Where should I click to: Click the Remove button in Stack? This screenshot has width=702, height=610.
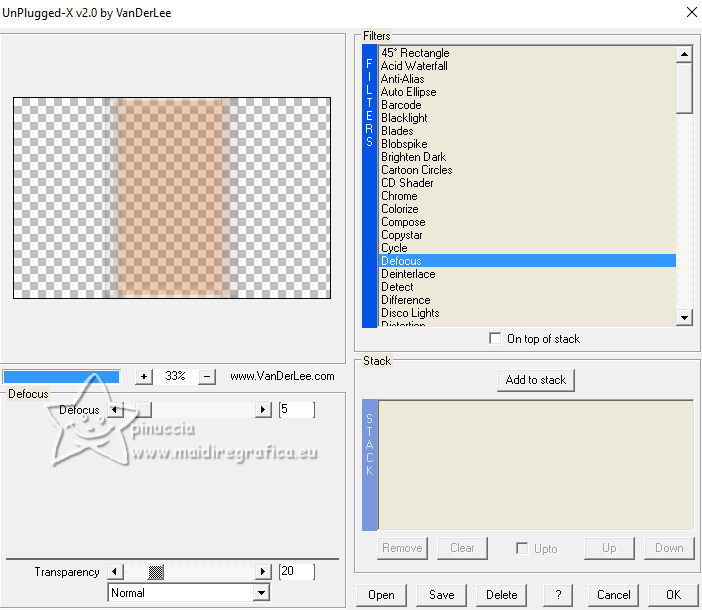(402, 548)
